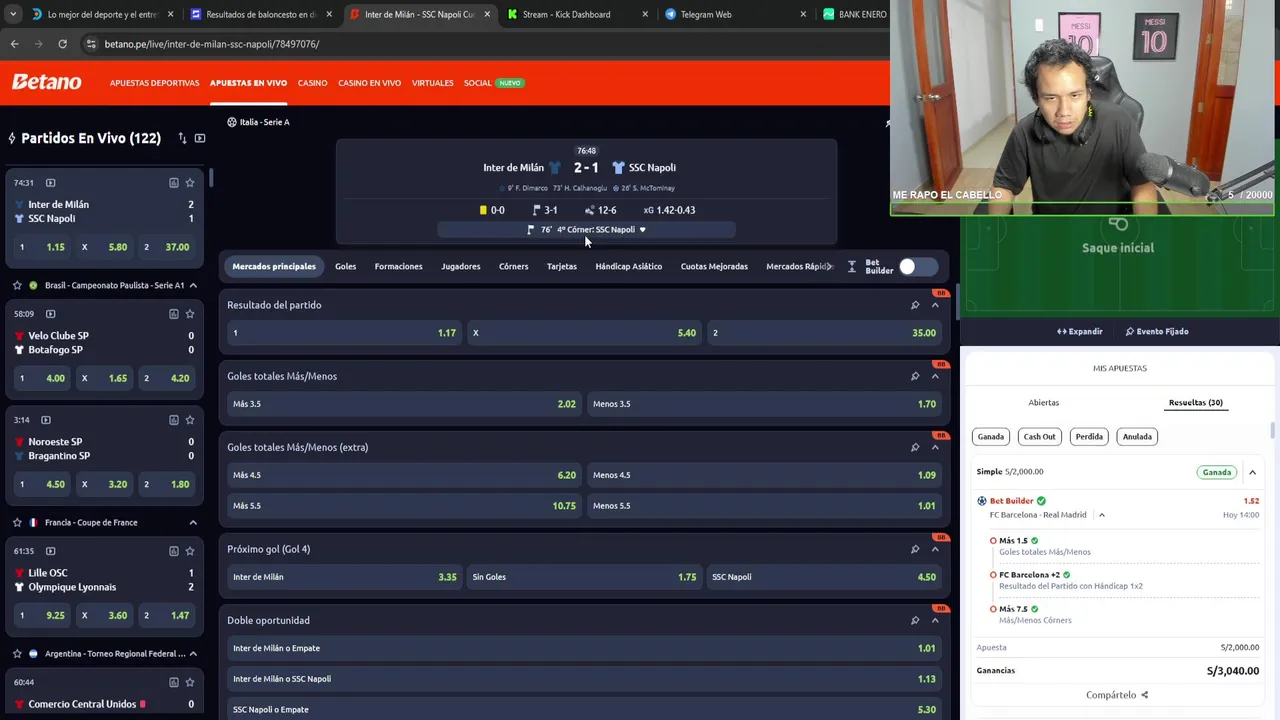This screenshot has height=720, width=1280.
Task: Go back with the browser back arrow
Action: pyautogui.click(x=14, y=44)
